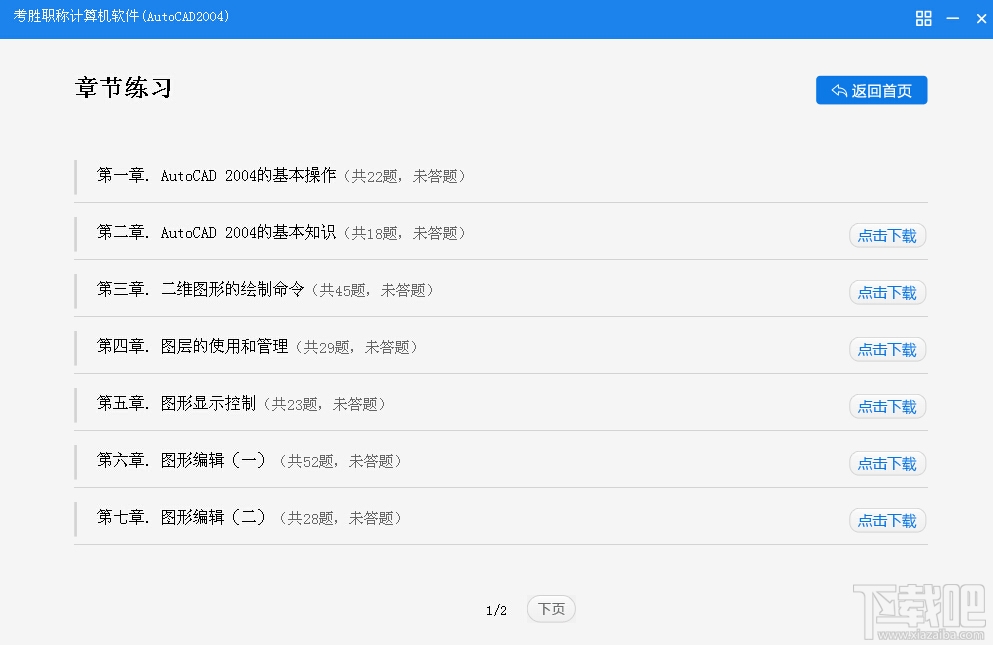Image resolution: width=993 pixels, height=645 pixels.
Task: Download chapter three via 点击下载
Action: [887, 293]
